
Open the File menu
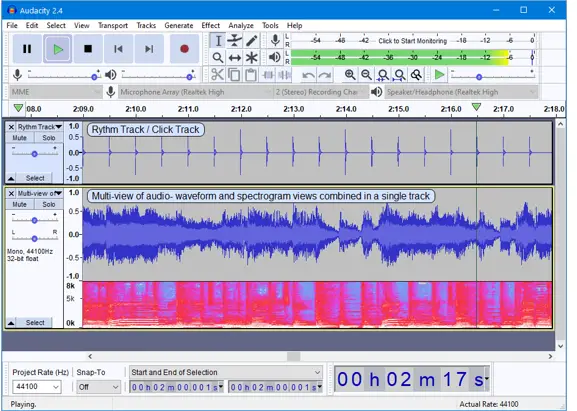(12, 25)
